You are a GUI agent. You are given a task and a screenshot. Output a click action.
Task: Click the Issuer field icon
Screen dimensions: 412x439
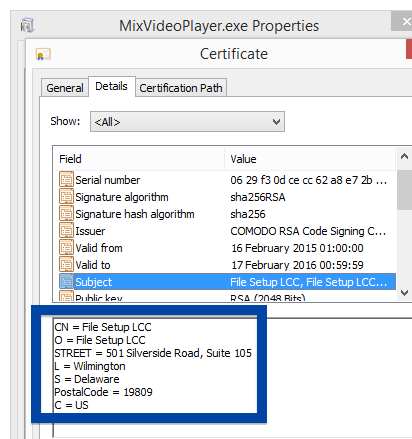tap(66, 231)
